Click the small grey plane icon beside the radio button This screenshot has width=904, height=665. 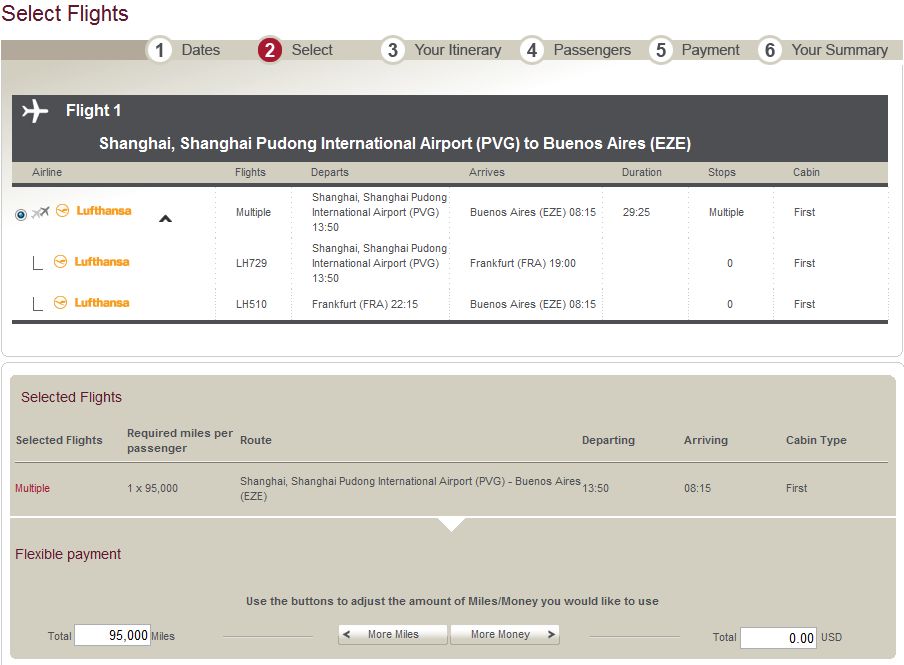point(40,213)
